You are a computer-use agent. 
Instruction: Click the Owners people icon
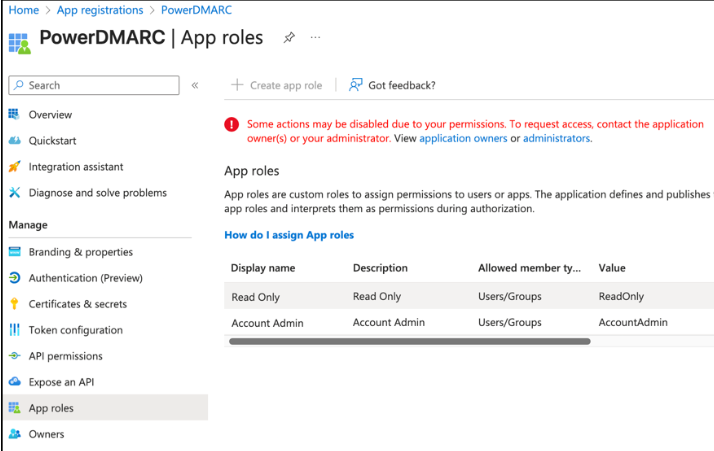point(15,434)
